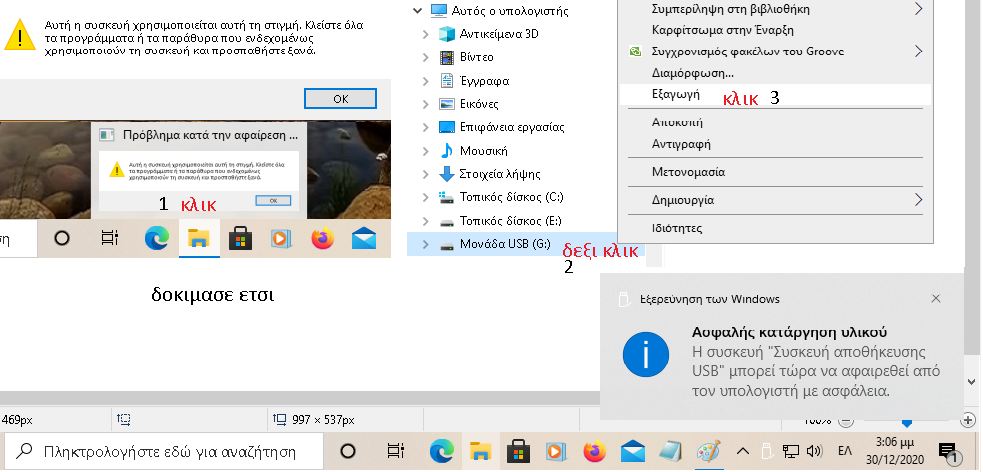Collapse the Αυτός ο υπολογιστής tree node
This screenshot has width=983, height=472.
pos(418,11)
